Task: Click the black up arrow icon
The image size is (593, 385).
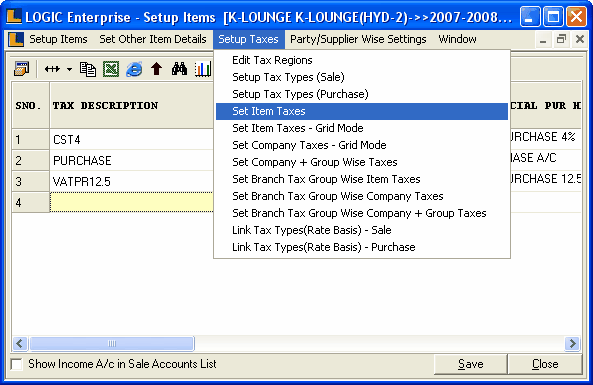Action: (x=157, y=69)
